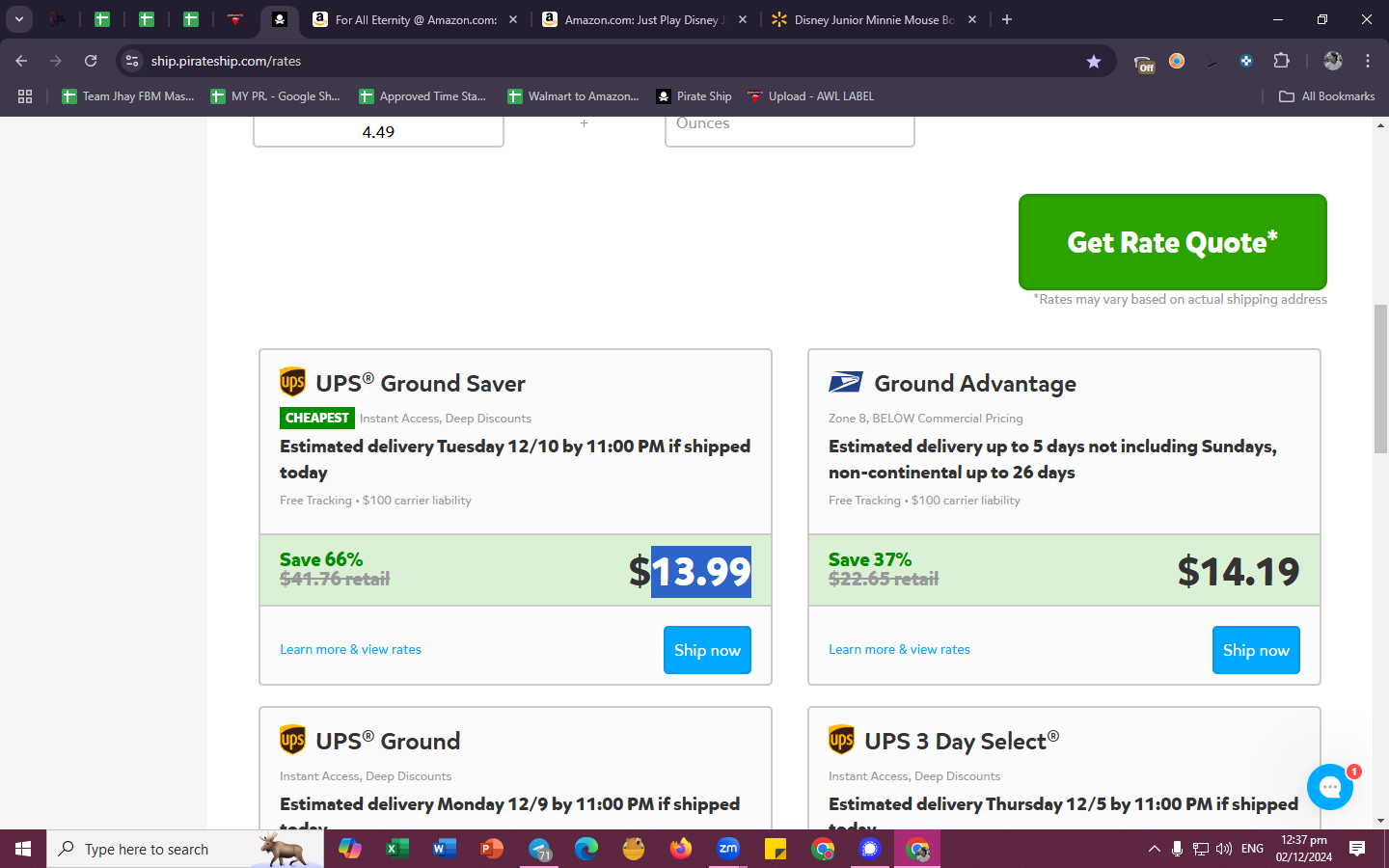Open the MY PR. - Google Sh... bookmark
Viewport: 1389px width, 868px height.
[276, 96]
